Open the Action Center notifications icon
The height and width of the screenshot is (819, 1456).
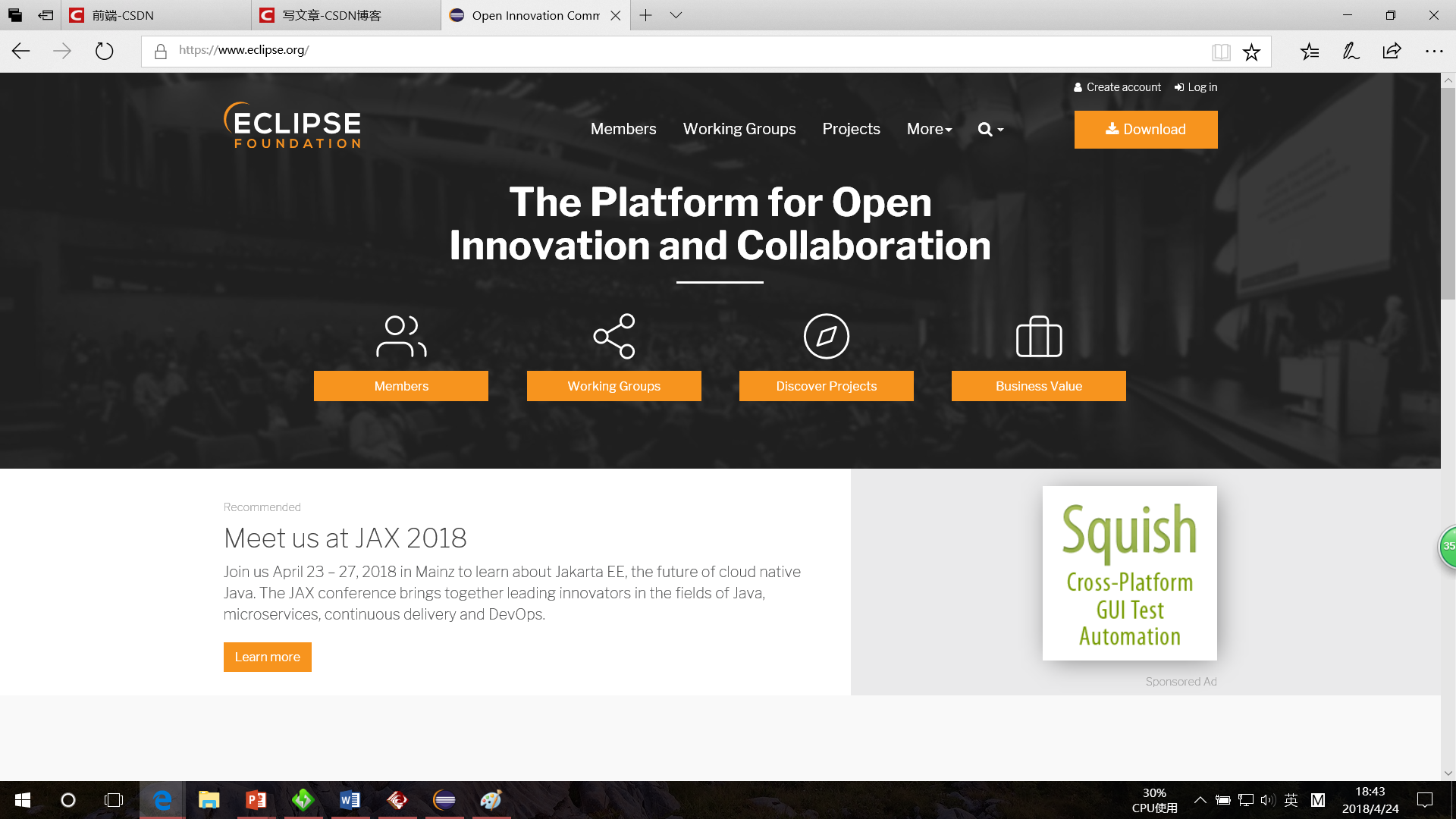pyautogui.click(x=1425, y=800)
